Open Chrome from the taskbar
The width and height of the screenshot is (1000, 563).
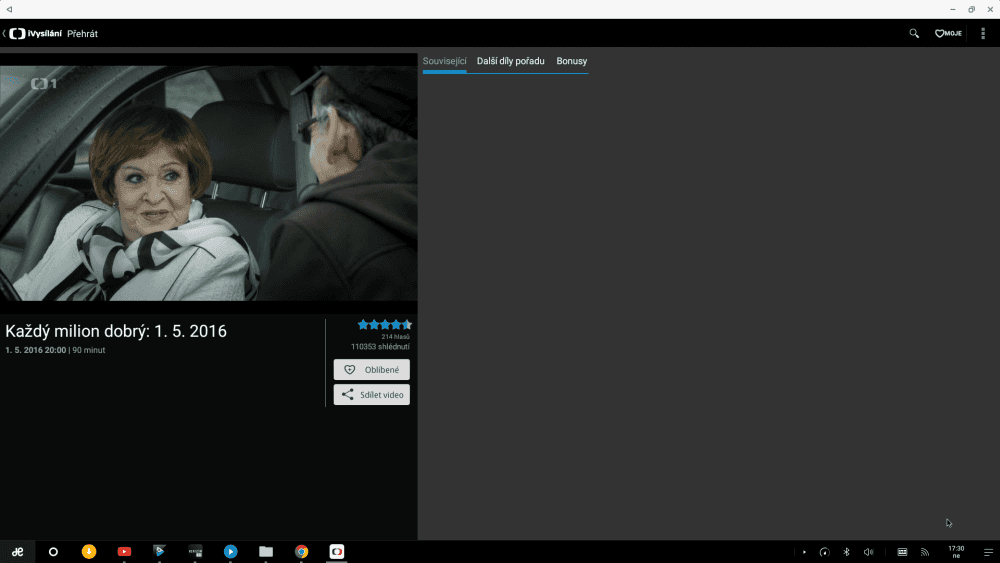pyautogui.click(x=302, y=552)
